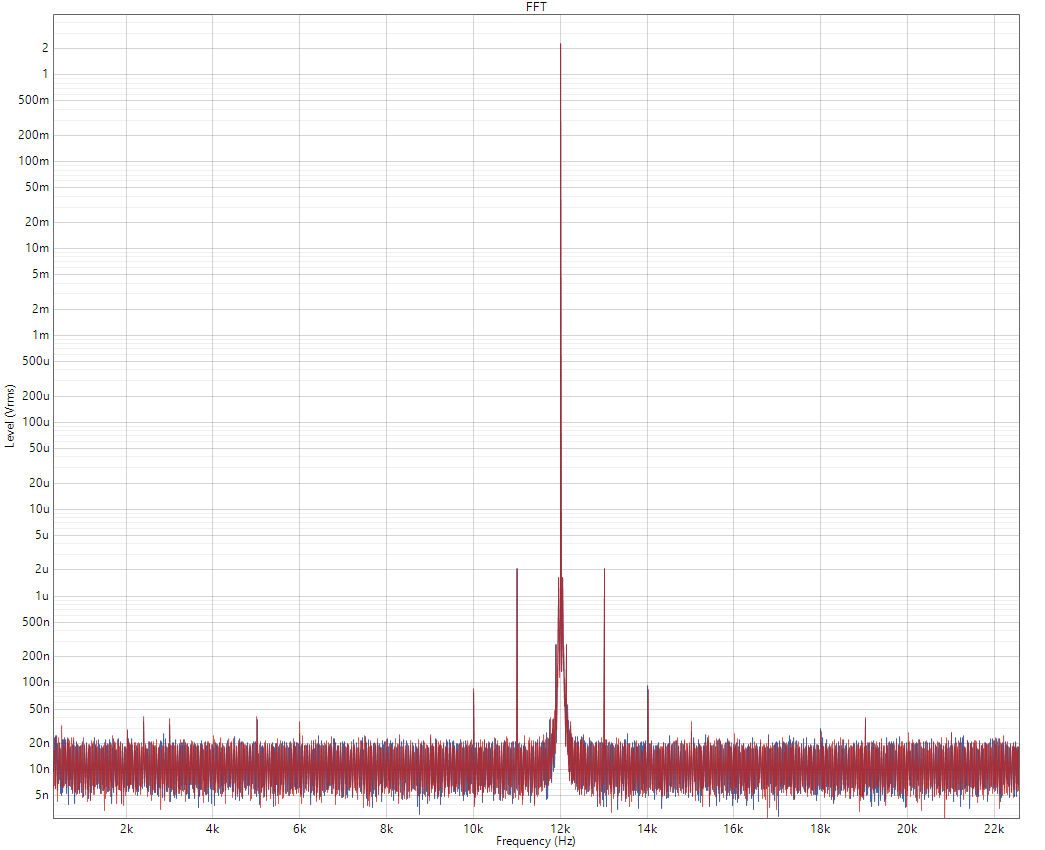1045x850 pixels.
Task: Click the 20n level tick label
Action: (39, 743)
